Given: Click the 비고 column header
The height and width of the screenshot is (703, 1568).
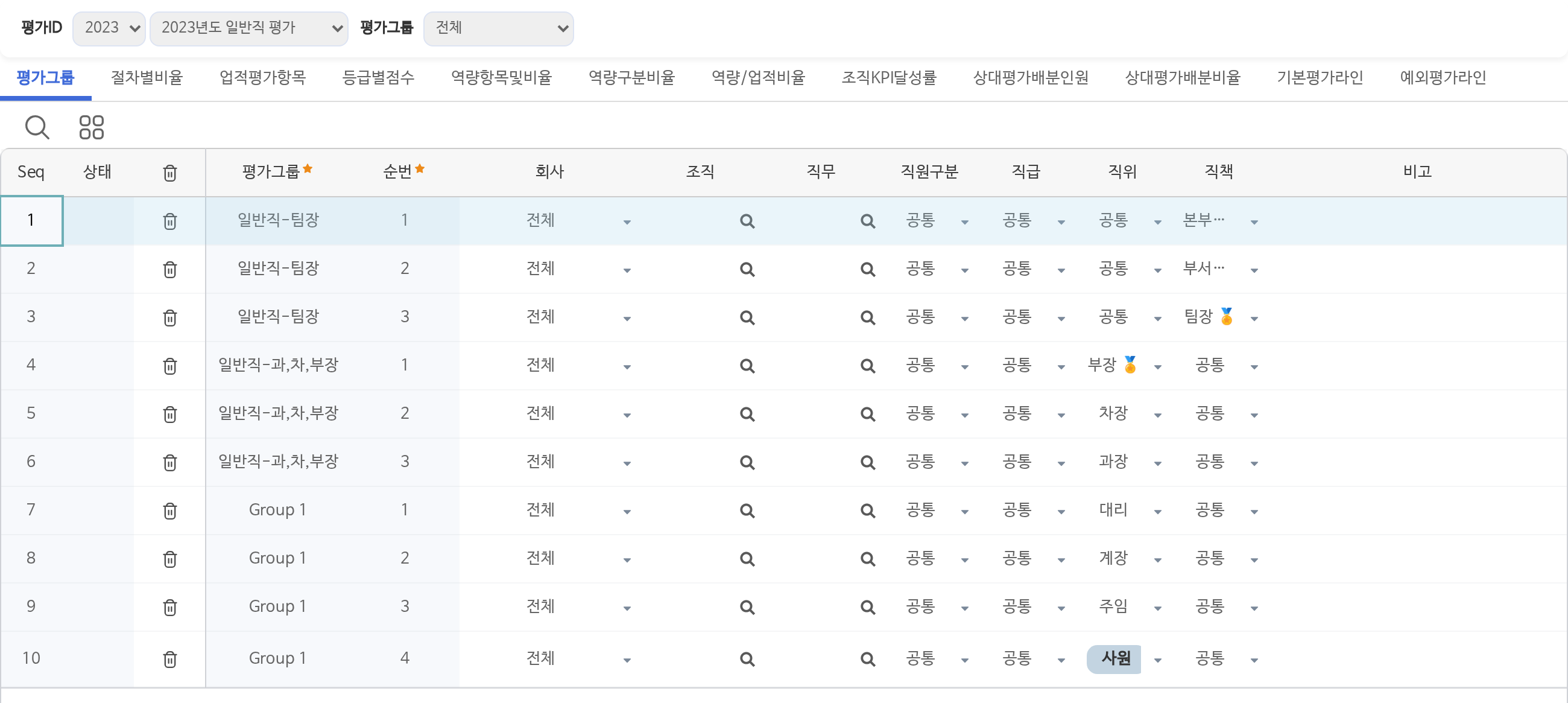Looking at the screenshot, I should click(x=1417, y=172).
